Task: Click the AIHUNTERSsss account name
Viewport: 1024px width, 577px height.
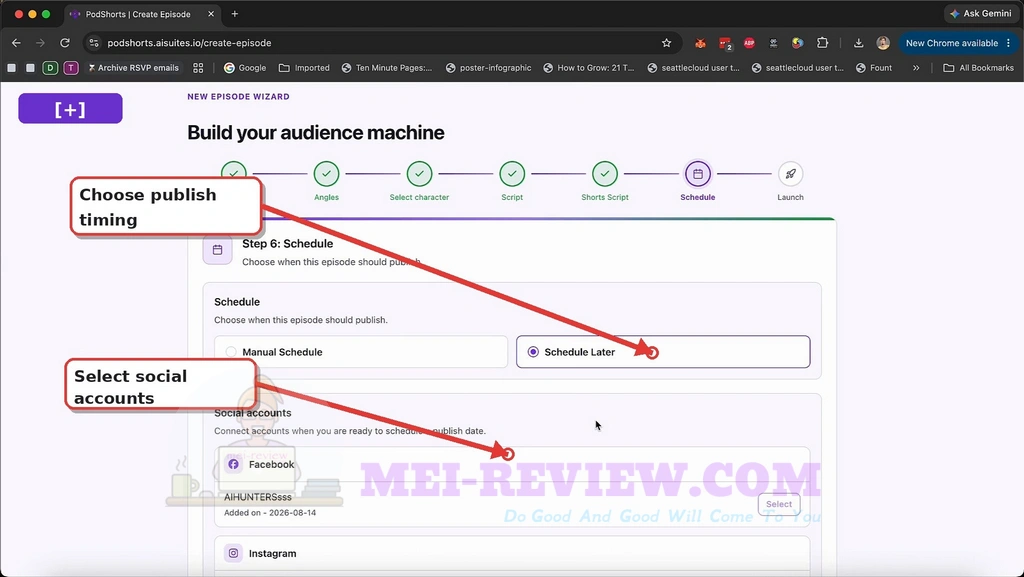Action: 258,497
